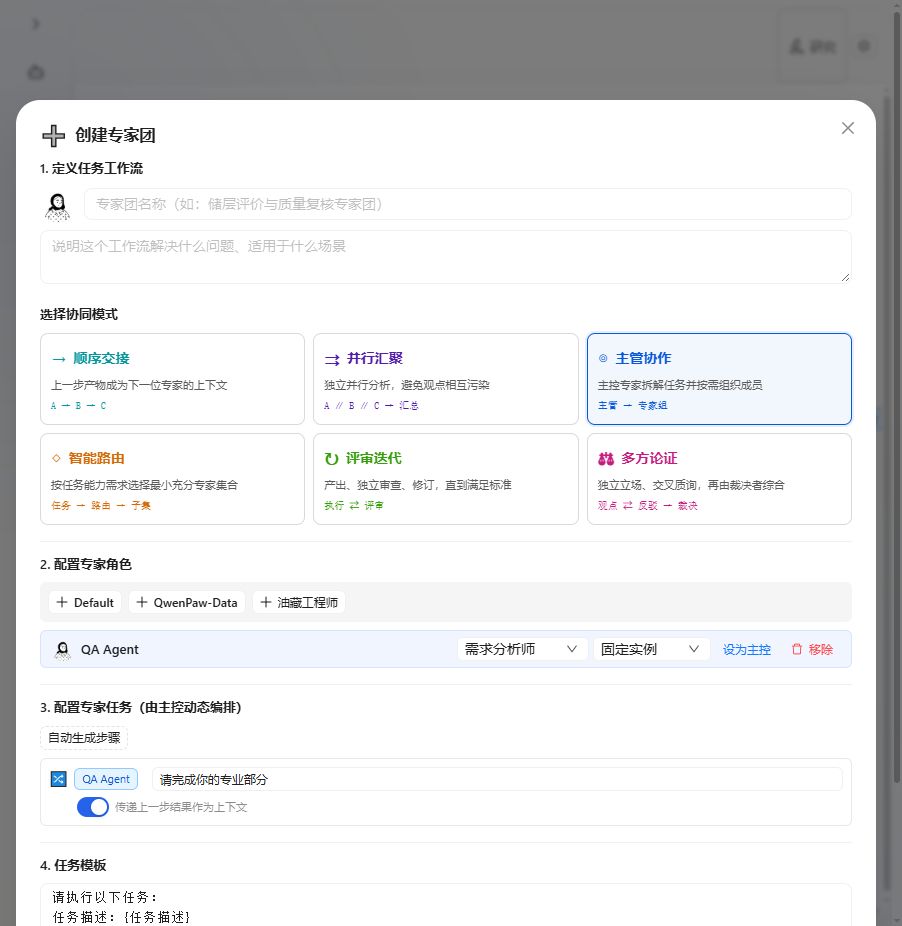
Task: Select the 智能路由 collaboration mode card
Action: pos(172,479)
